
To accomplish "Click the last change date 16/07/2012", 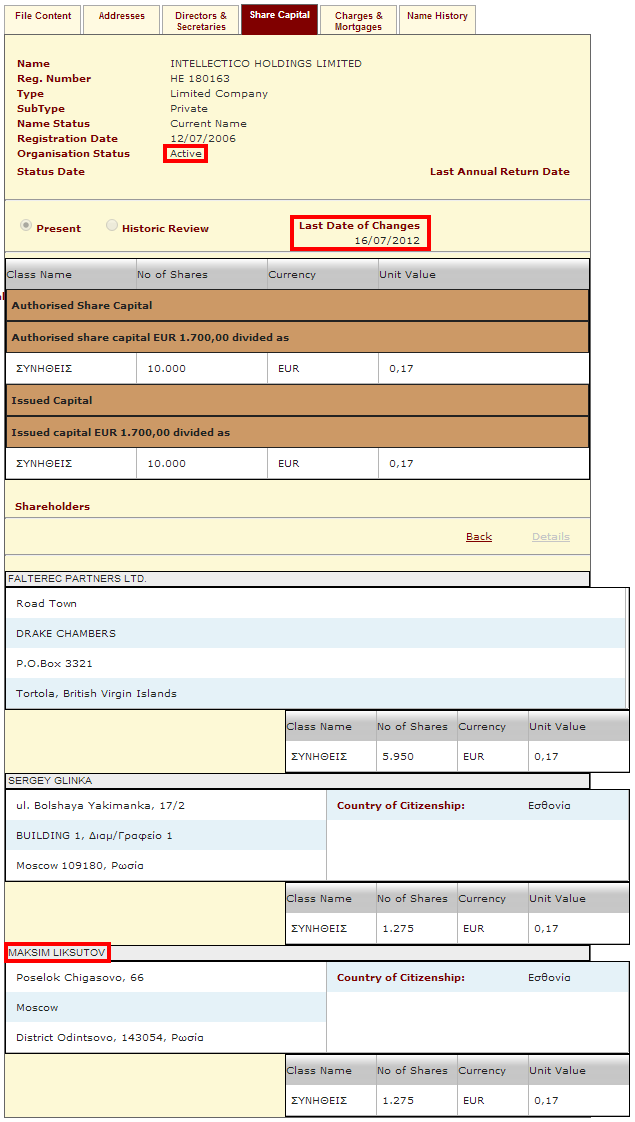I will 387,240.
